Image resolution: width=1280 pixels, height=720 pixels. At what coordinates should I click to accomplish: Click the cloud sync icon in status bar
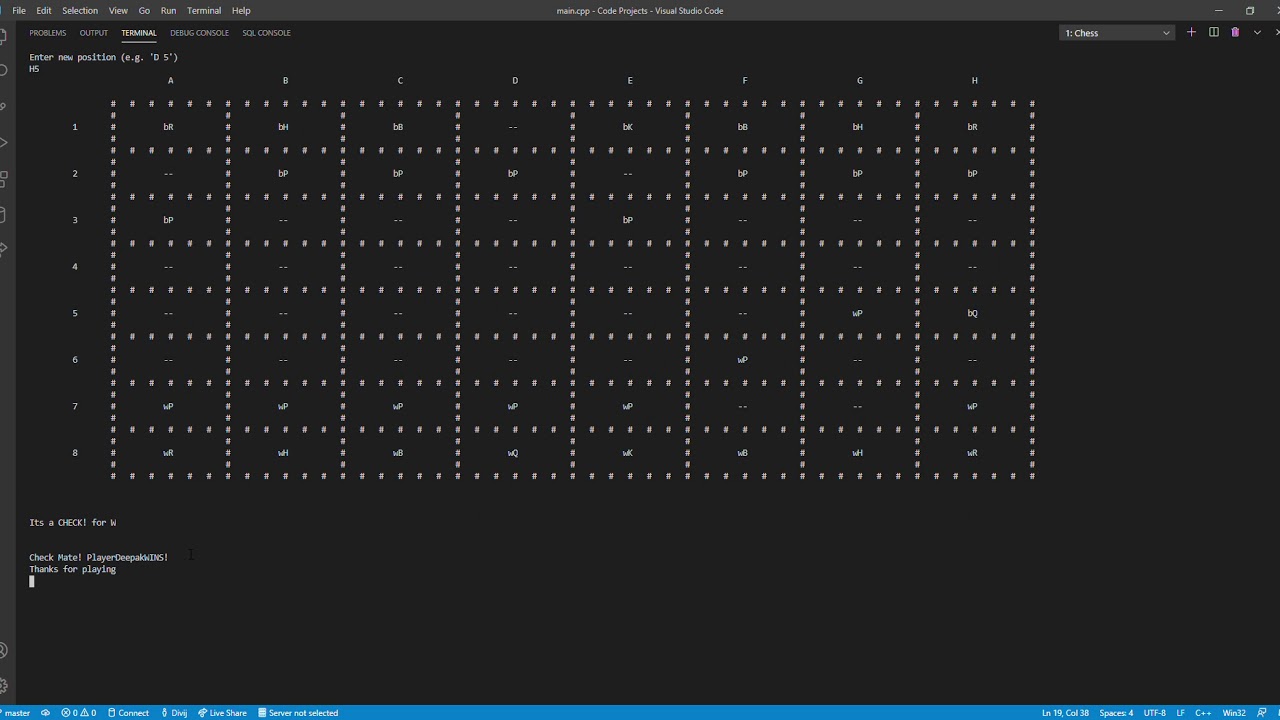[x=46, y=713]
